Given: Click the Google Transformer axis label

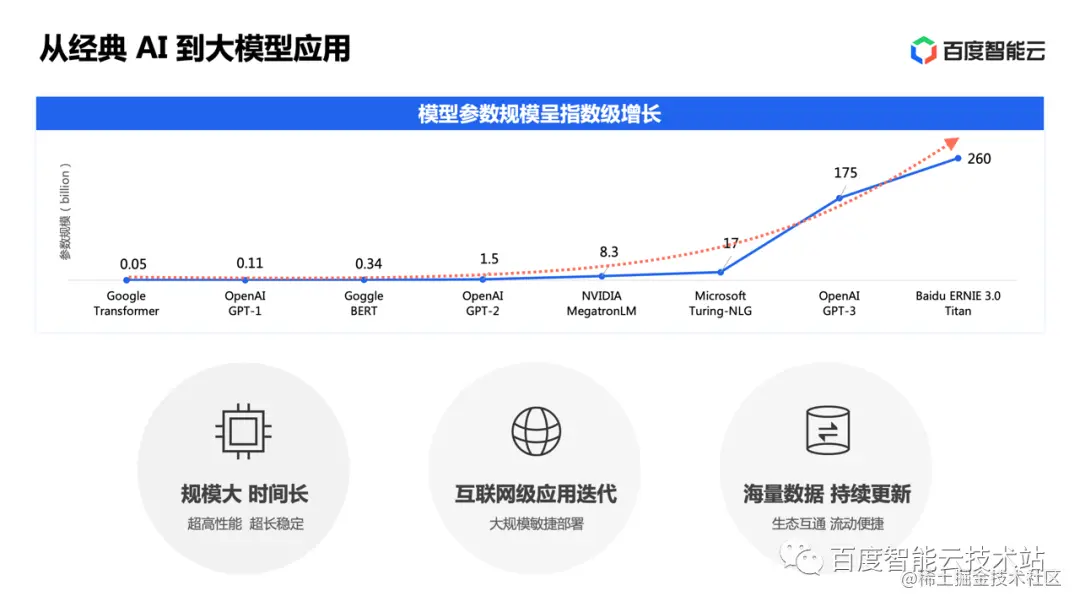Looking at the screenshot, I should point(126,304).
